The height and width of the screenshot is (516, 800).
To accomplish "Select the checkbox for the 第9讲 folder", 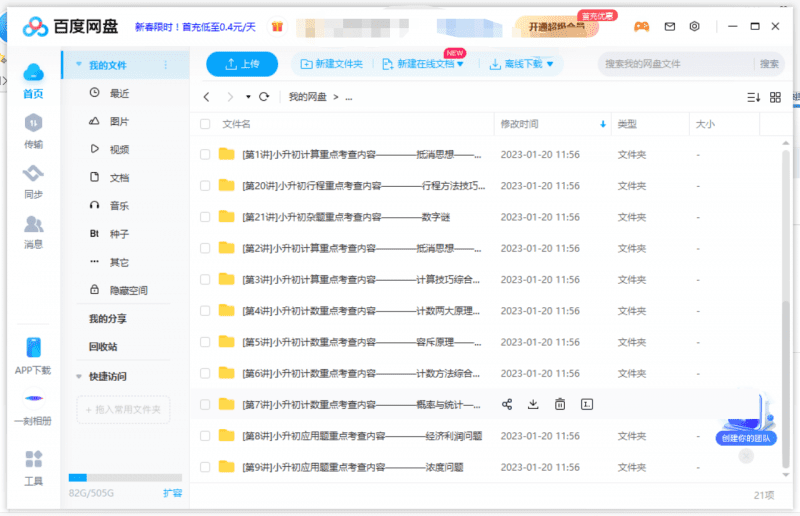I will click(x=205, y=466).
